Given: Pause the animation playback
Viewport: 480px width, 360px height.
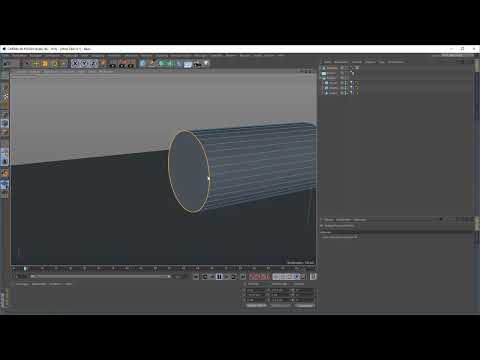Looking at the screenshot, I should coord(219,276).
